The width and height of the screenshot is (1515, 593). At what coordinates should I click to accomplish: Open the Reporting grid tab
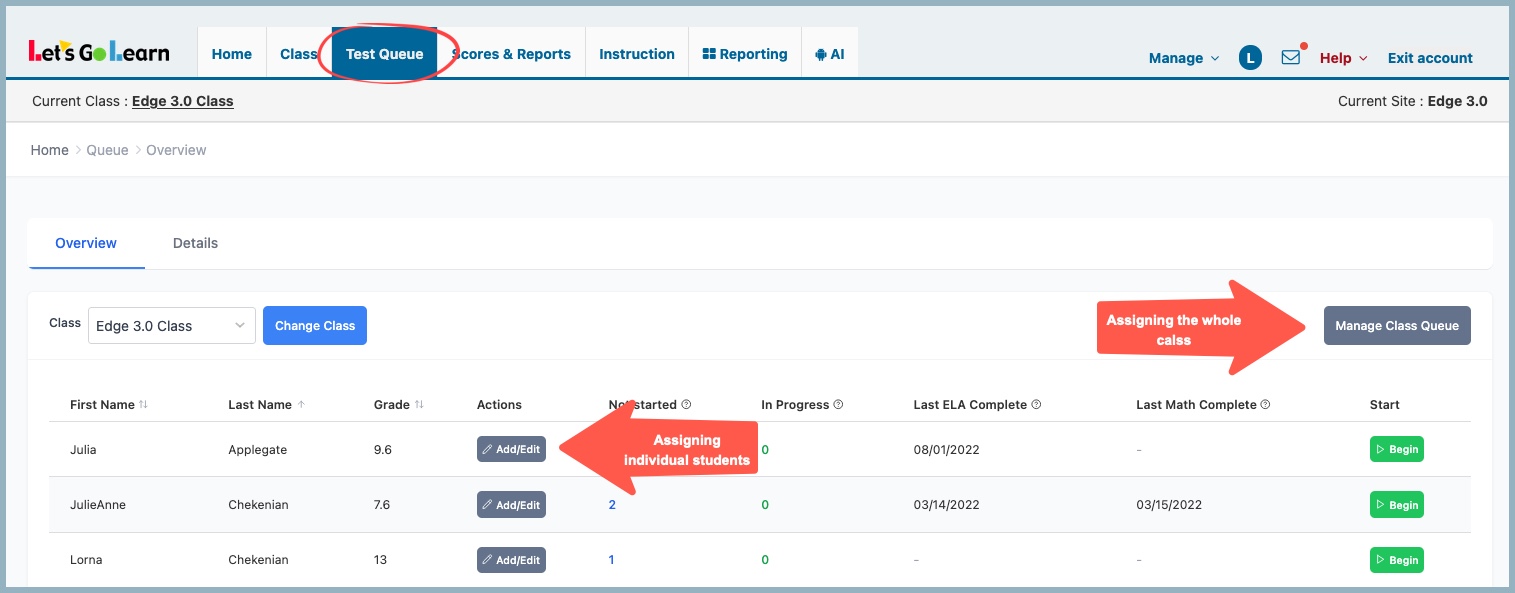coord(745,54)
